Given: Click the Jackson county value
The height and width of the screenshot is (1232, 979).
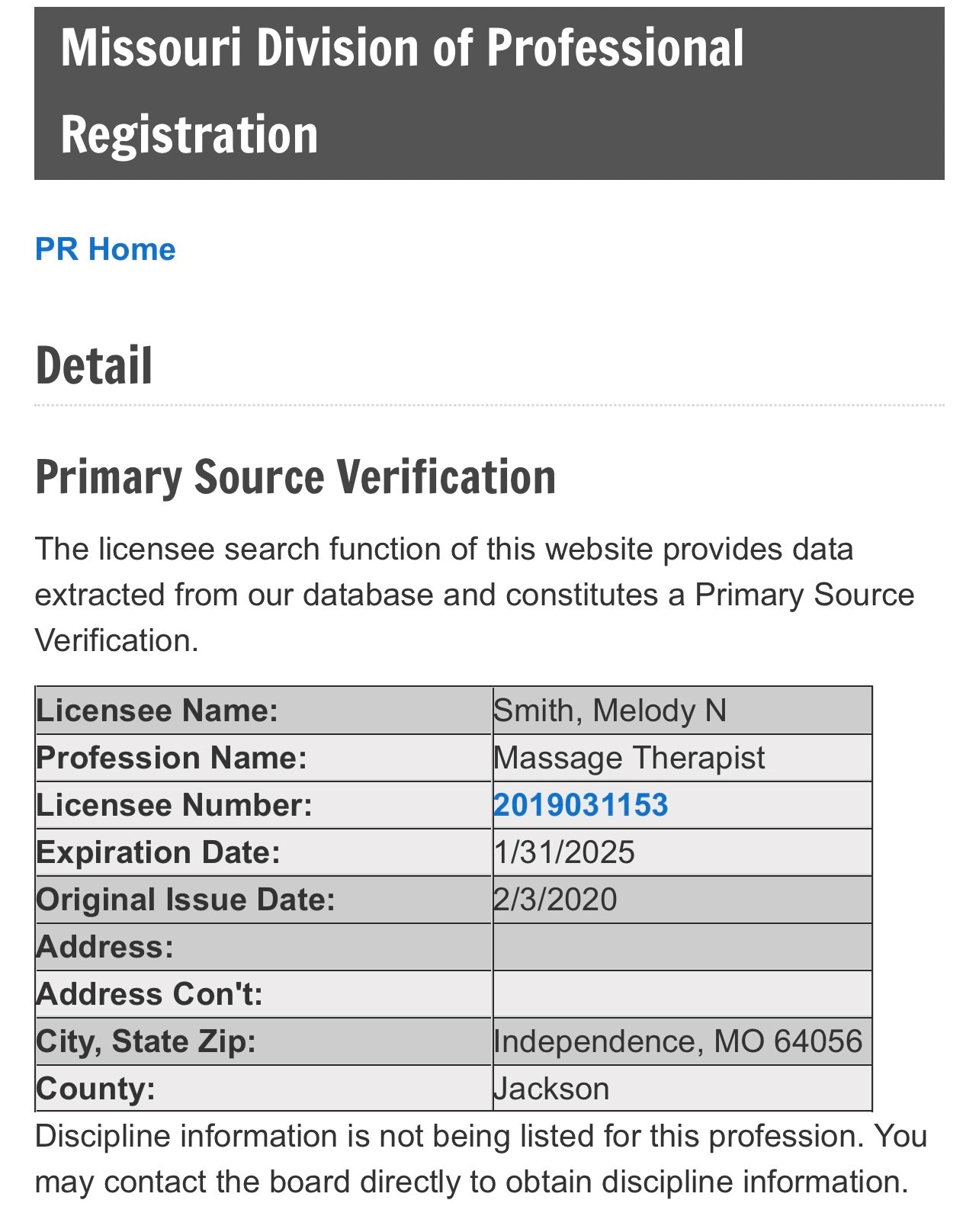Looking at the screenshot, I should (551, 1089).
